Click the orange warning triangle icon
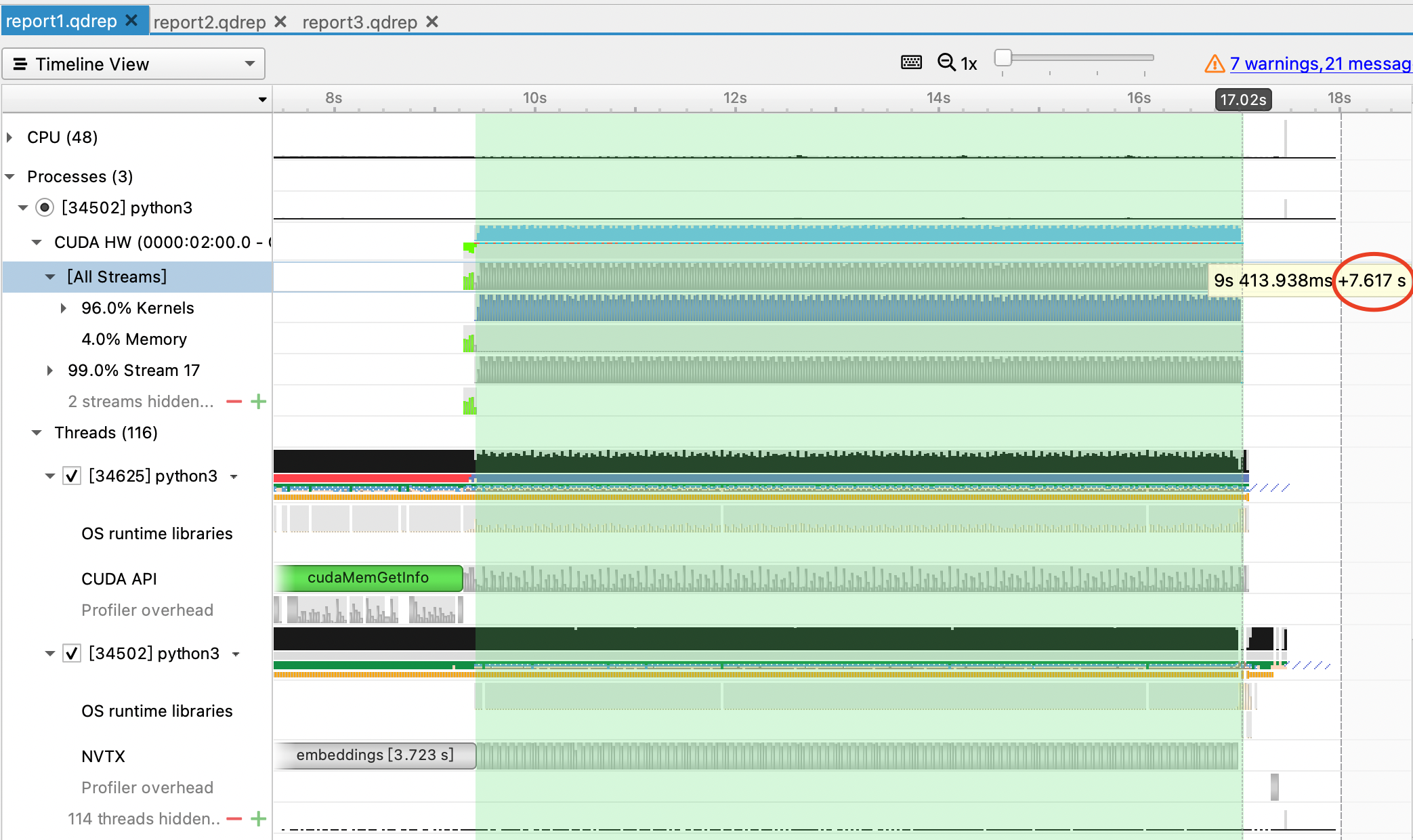The width and height of the screenshot is (1413, 840). point(1214,64)
